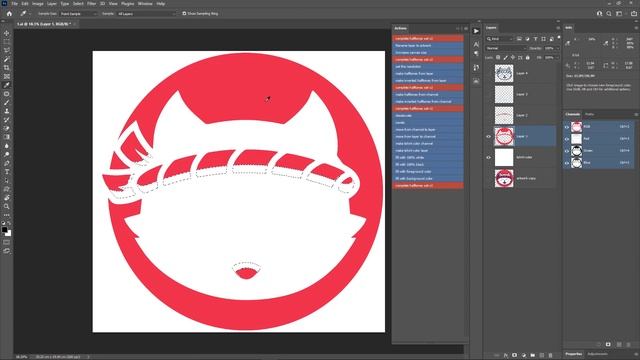Open the Search icon at top right
Screen dimensions: 640x360
609,13
